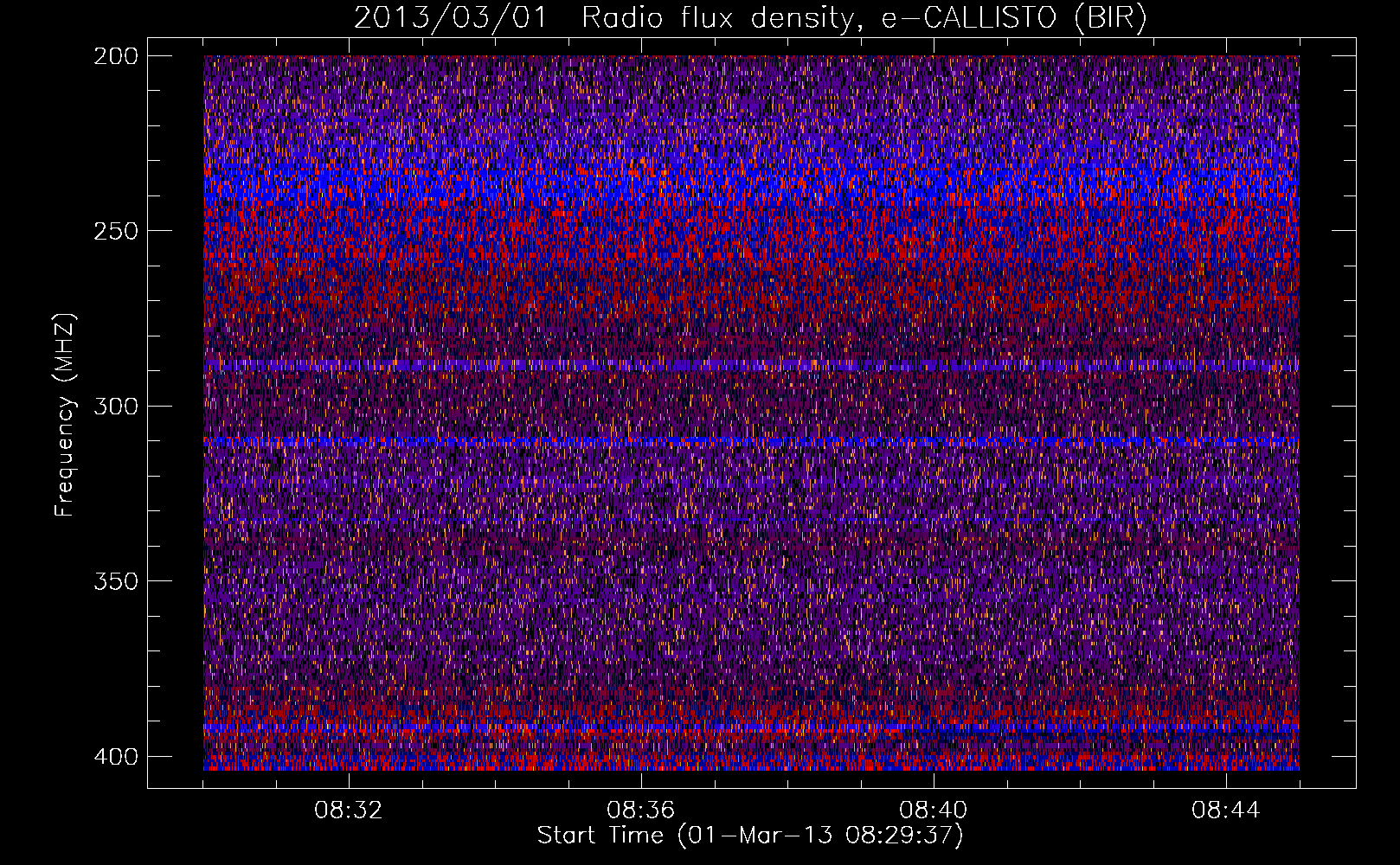Click the '350' frequency tick label

(115, 580)
